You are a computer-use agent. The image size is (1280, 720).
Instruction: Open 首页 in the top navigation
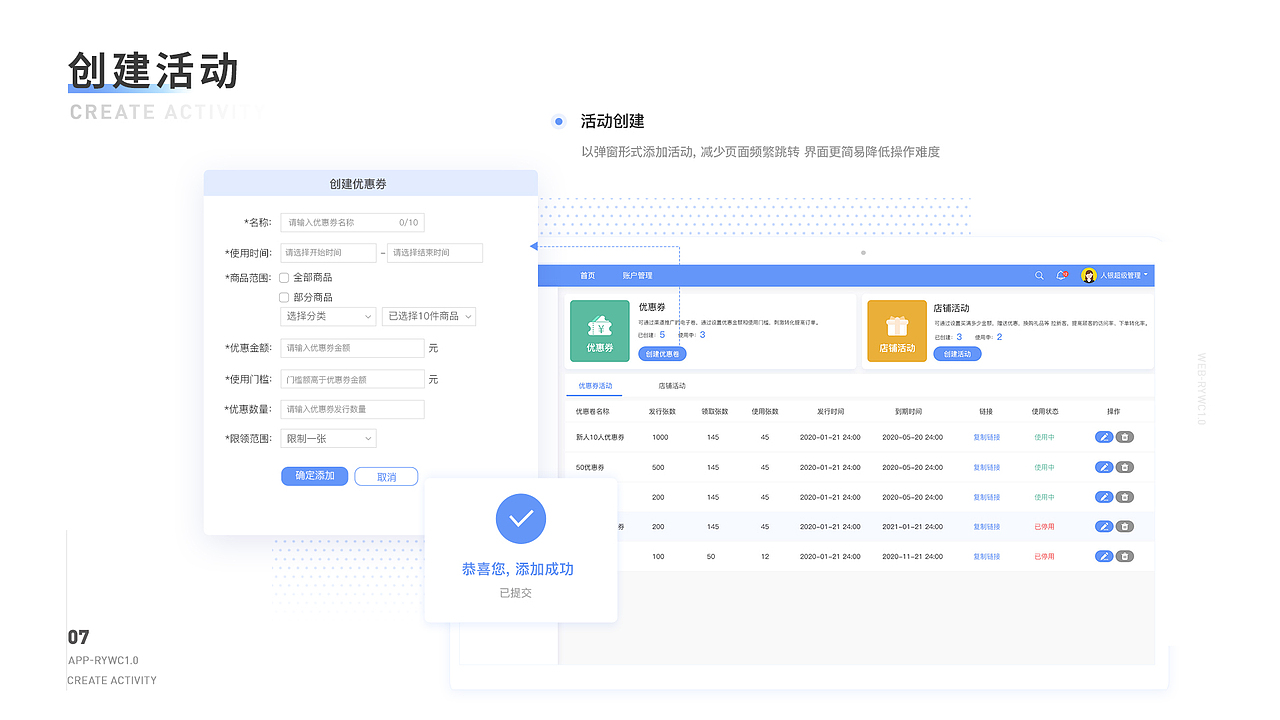tap(588, 275)
